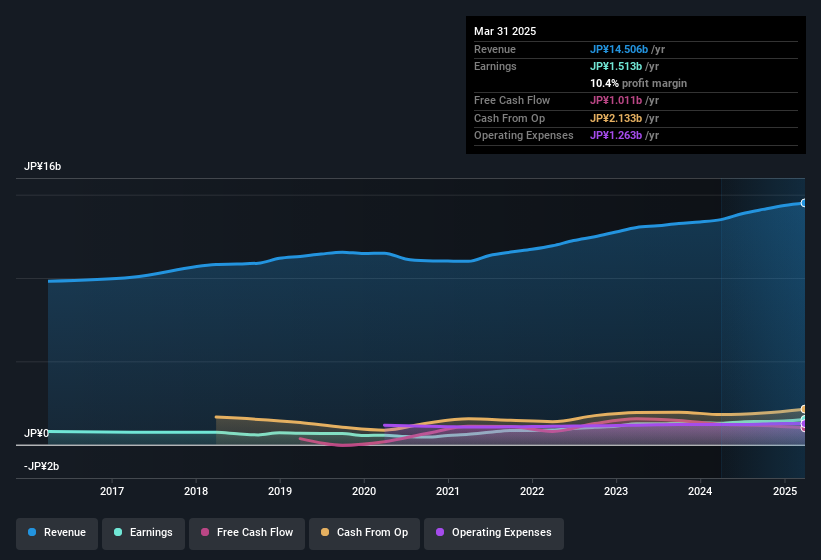Toggle the Operating Expenses legend button
The image size is (821, 560).
pos(494,533)
